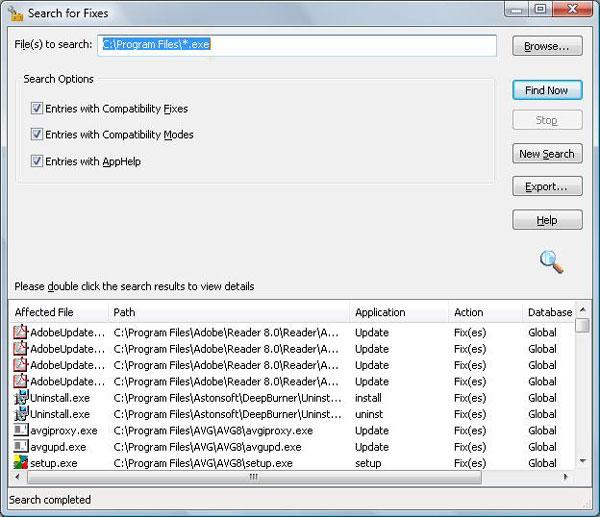This screenshot has width=600, height=517.
Task: Click the horizontal scrollbar left arrow
Action: tap(17, 477)
